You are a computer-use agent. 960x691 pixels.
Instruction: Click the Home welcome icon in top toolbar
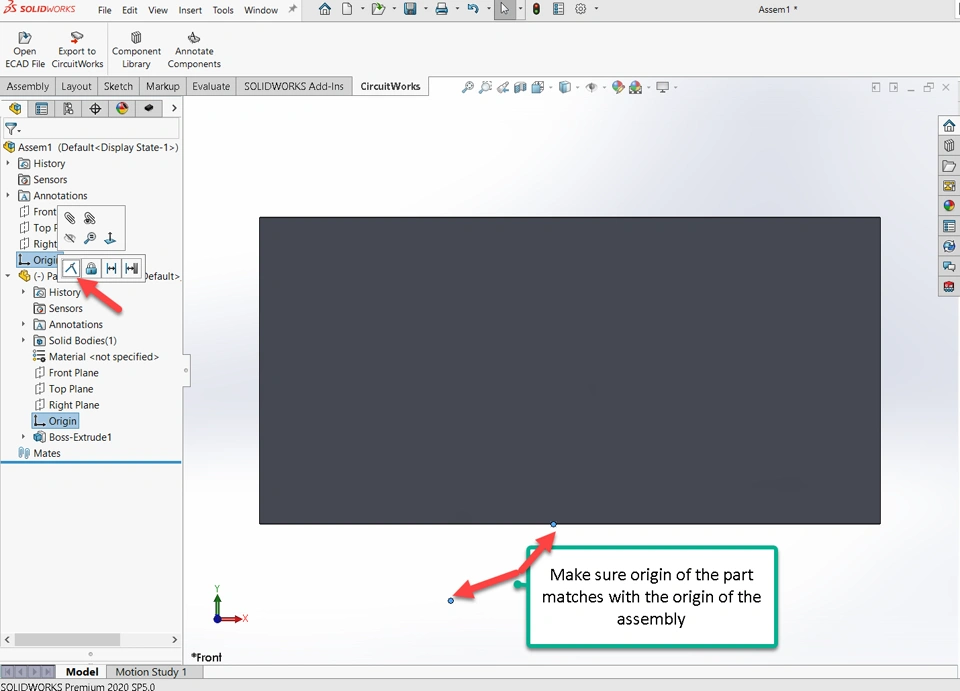point(325,9)
